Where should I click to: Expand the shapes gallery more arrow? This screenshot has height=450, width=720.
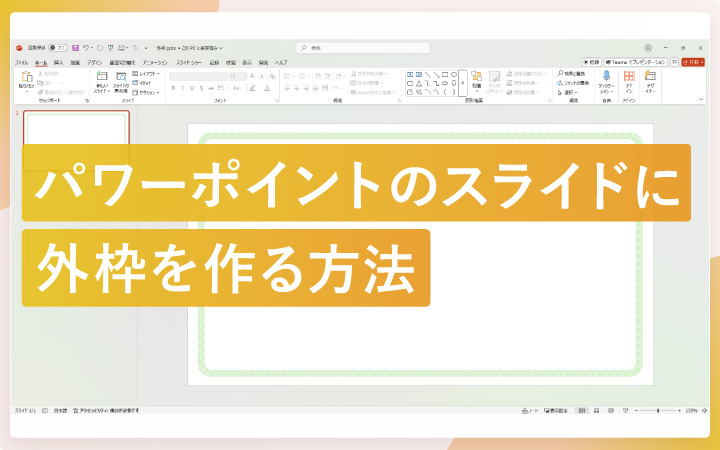(x=462, y=83)
